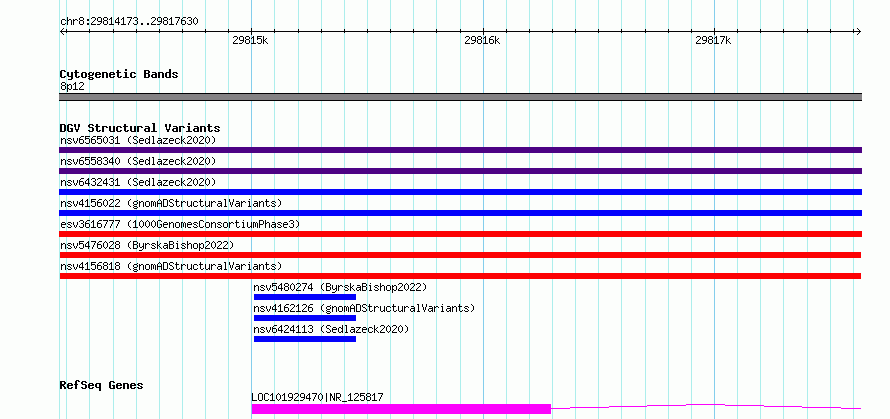Click the RefSeq Genes track title

click(101, 386)
